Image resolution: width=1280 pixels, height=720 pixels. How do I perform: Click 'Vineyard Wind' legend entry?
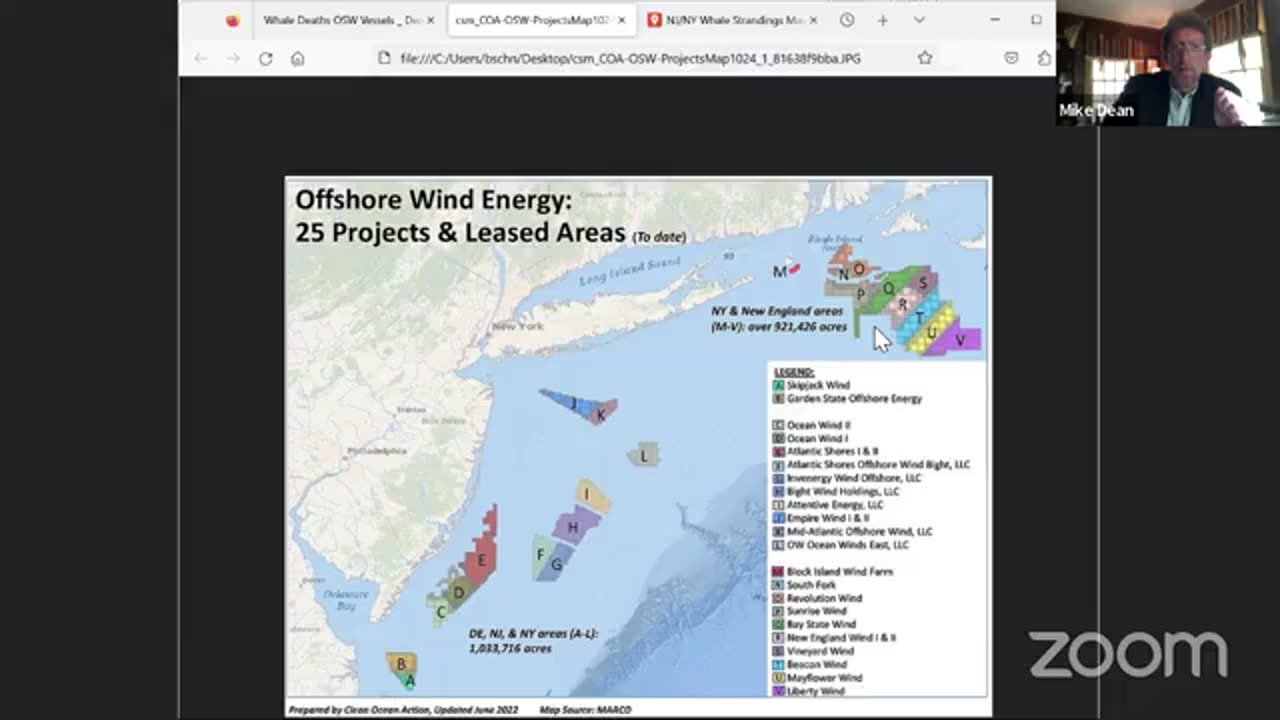[820, 651]
